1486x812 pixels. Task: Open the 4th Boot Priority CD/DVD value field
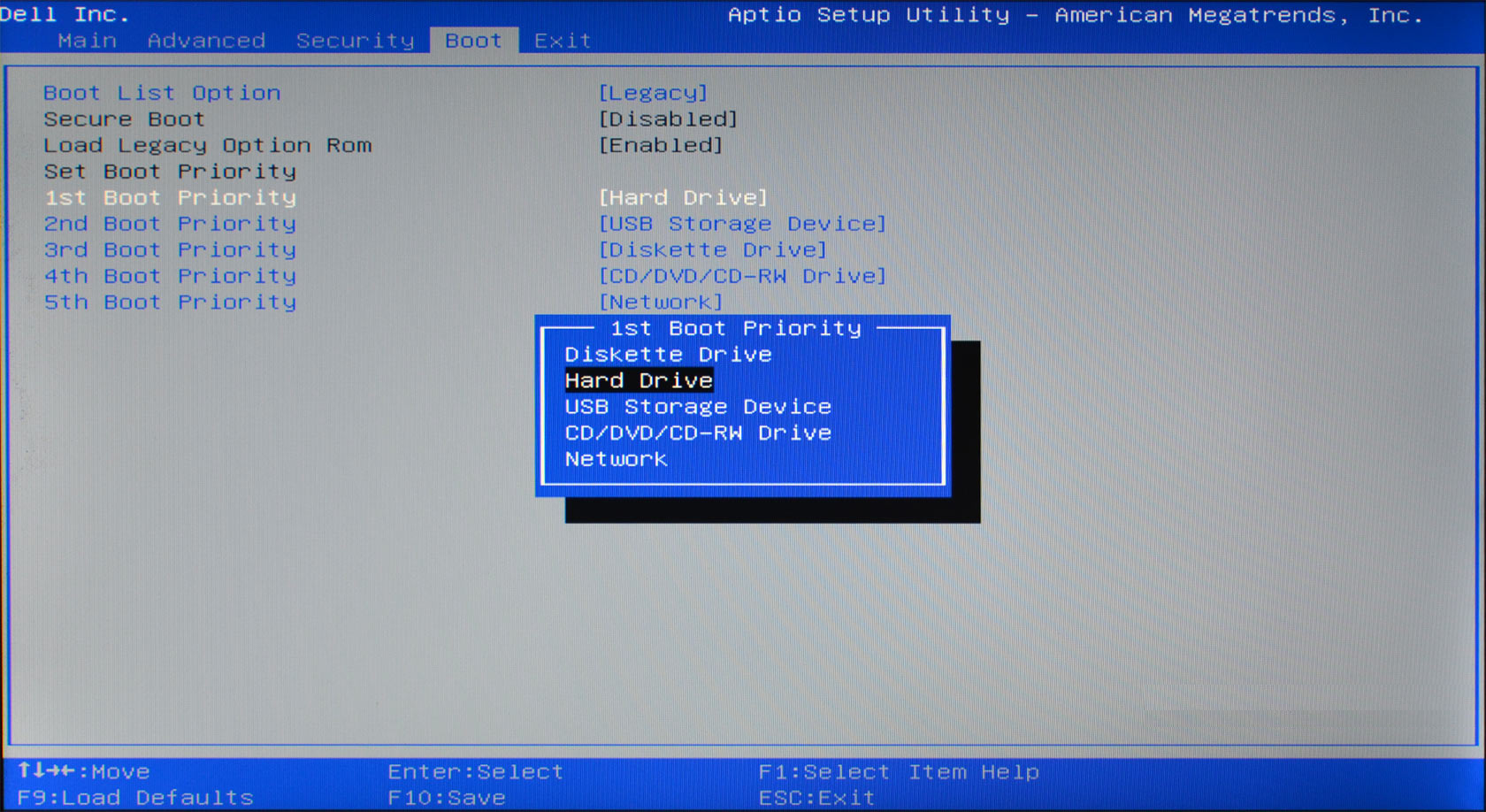(742, 276)
